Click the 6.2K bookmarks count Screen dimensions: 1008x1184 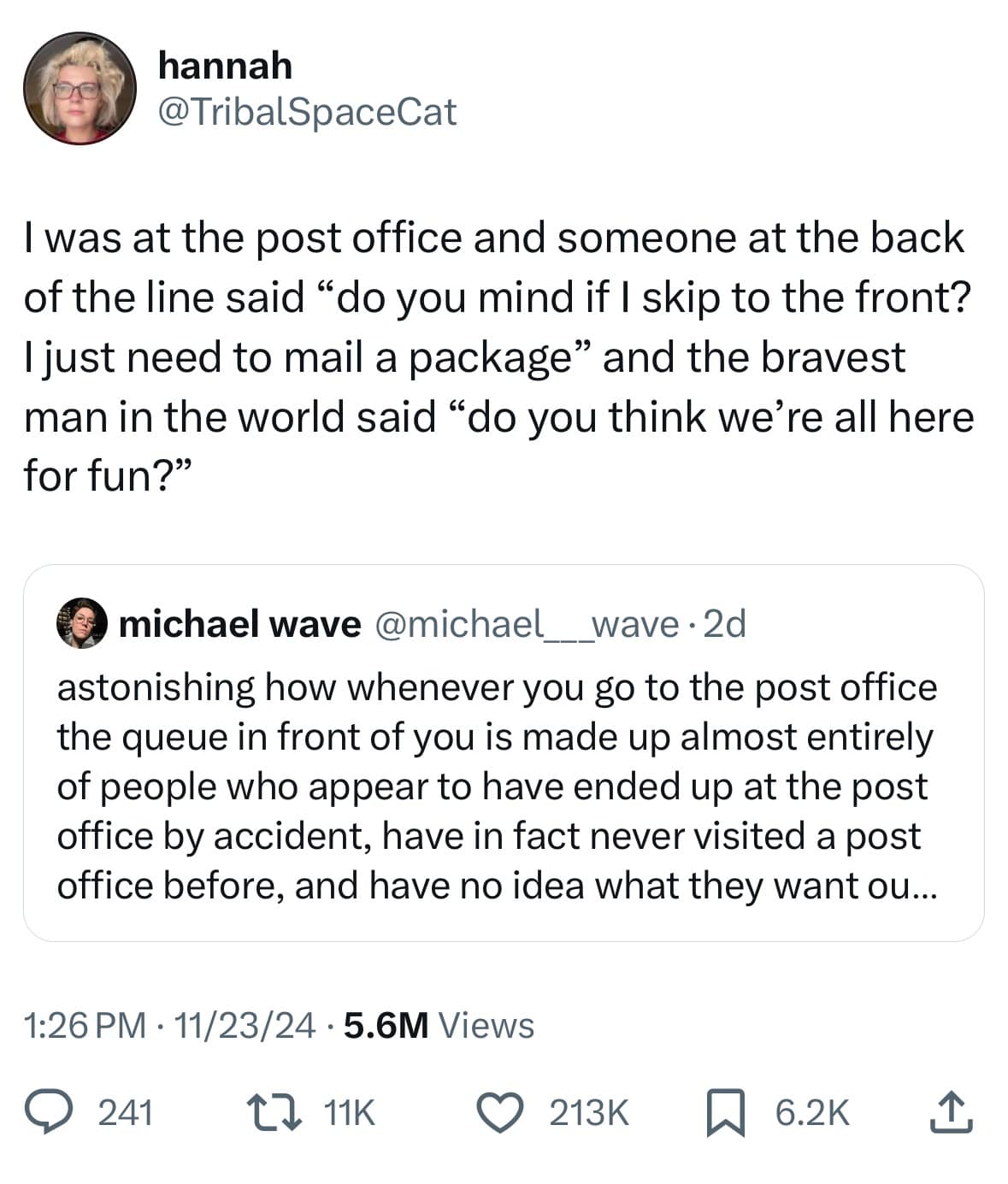[x=811, y=1111]
